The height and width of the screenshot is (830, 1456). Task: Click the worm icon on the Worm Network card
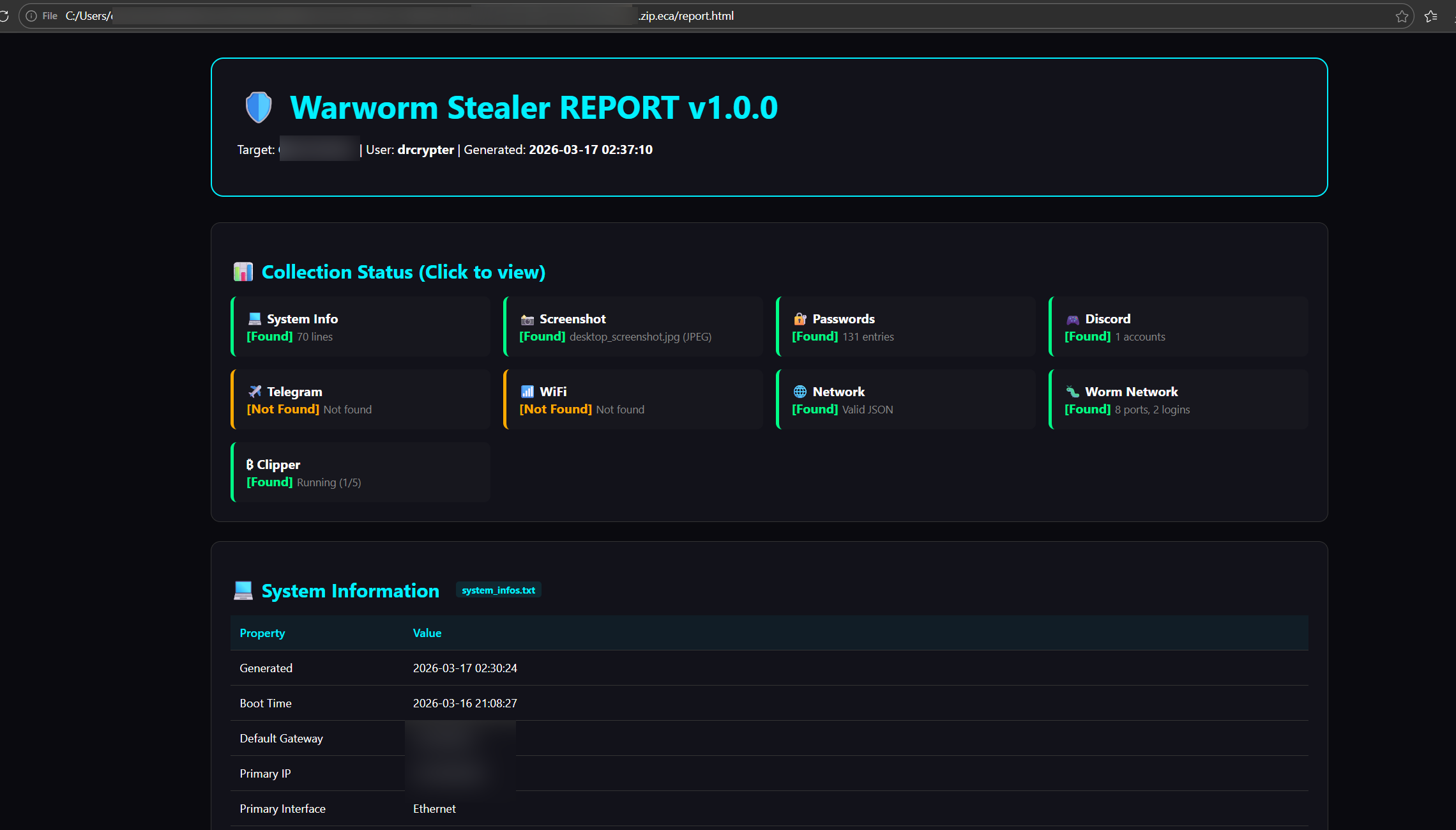1072,392
